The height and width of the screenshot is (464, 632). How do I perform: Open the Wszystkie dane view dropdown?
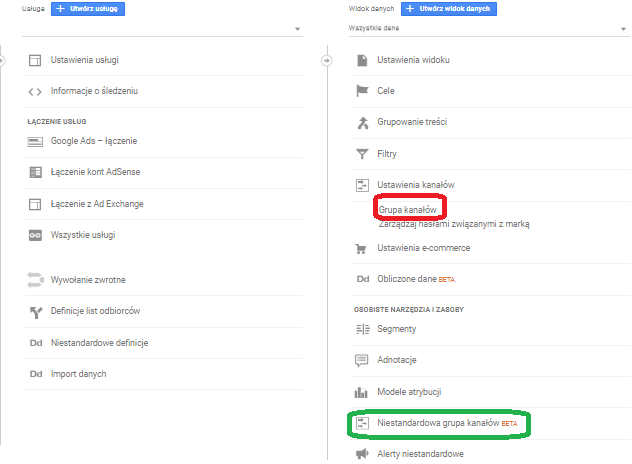click(x=624, y=30)
